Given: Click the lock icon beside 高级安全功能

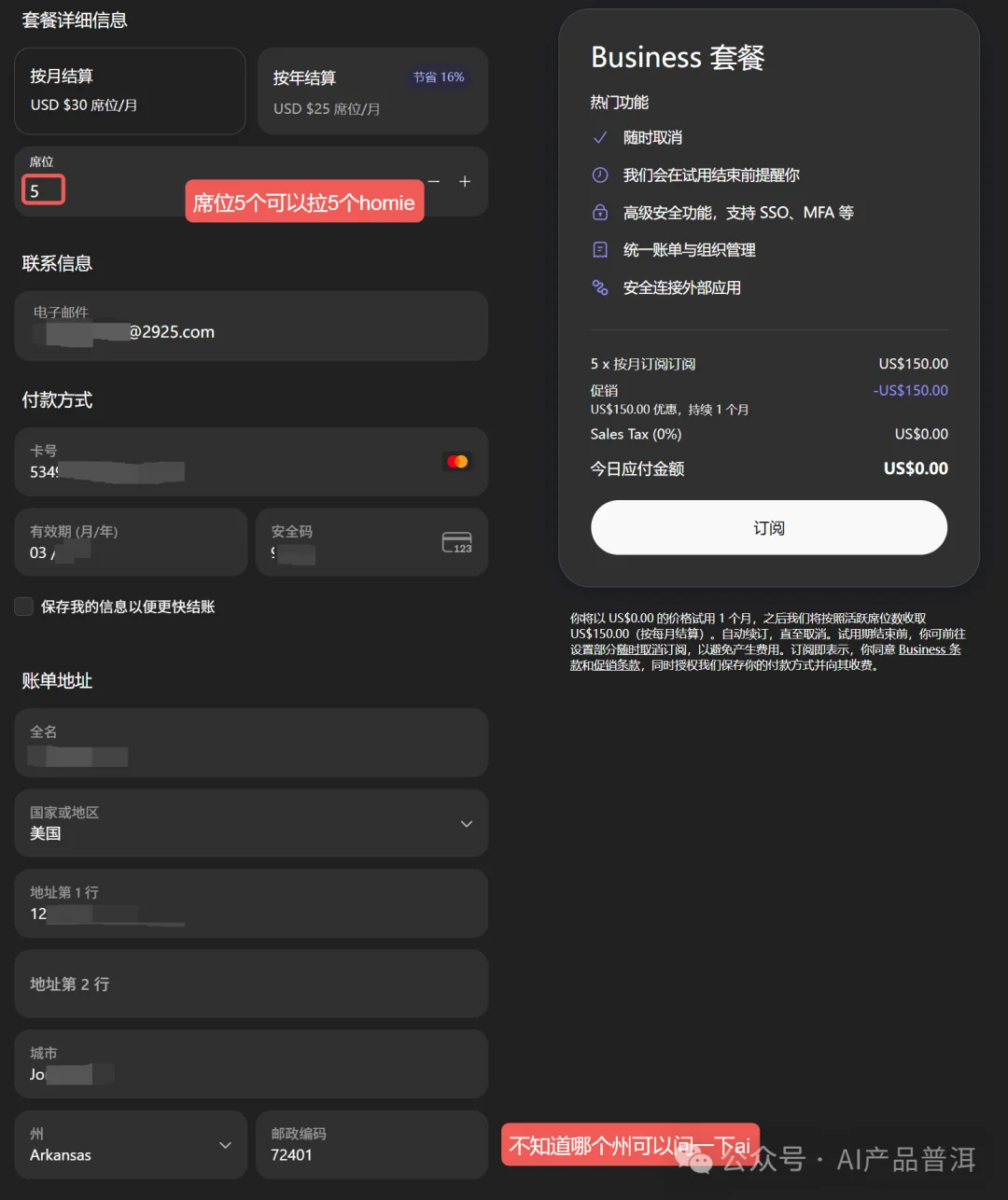Looking at the screenshot, I should point(600,212).
